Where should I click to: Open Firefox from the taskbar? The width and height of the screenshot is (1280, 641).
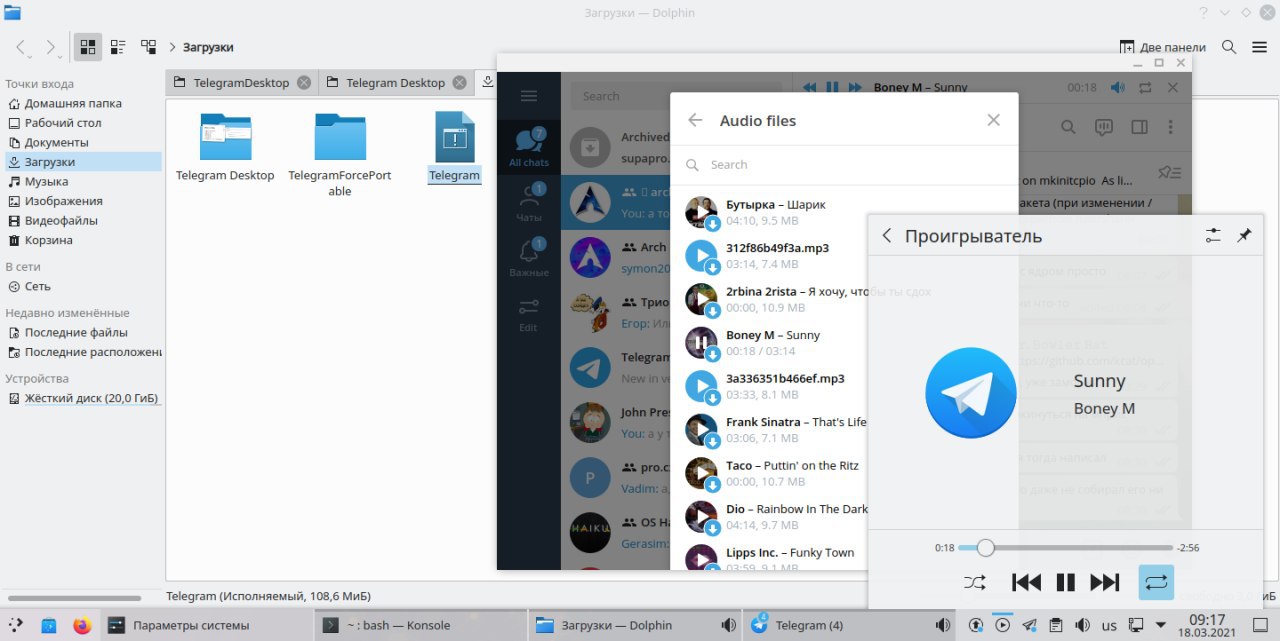coord(82,626)
